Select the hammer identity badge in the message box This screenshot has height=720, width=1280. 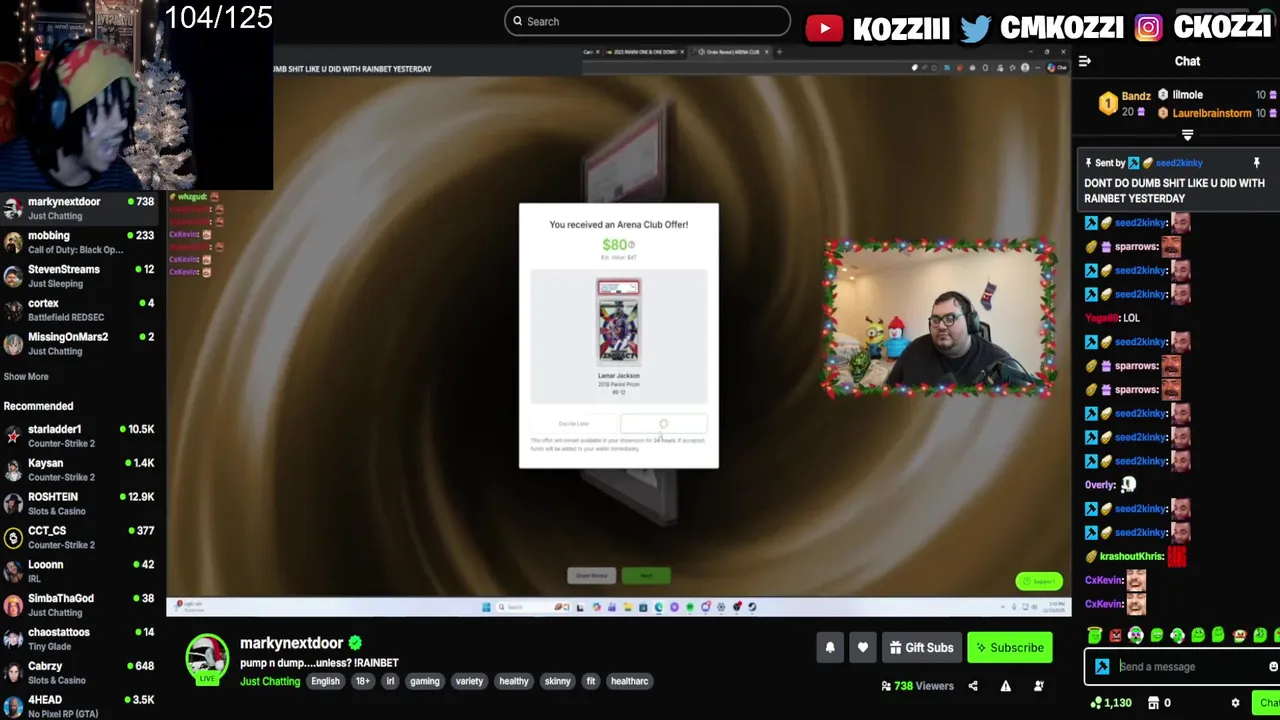(1102, 667)
